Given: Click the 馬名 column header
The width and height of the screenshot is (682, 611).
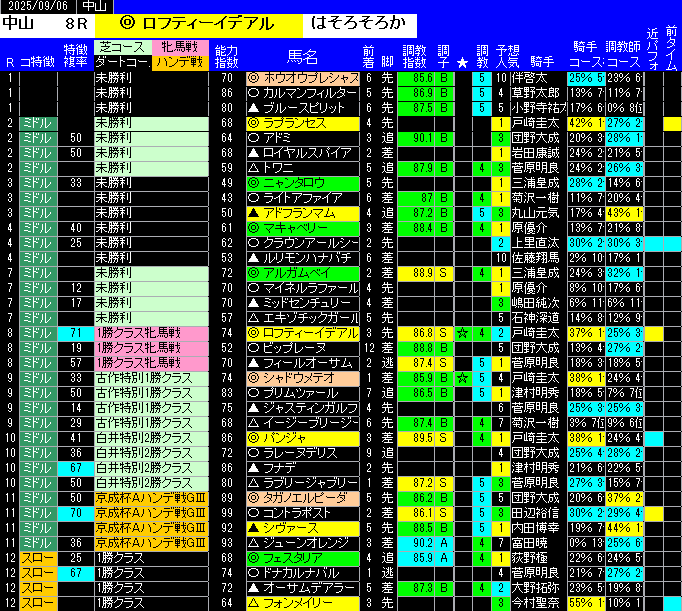Looking at the screenshot, I should click(x=303, y=57).
